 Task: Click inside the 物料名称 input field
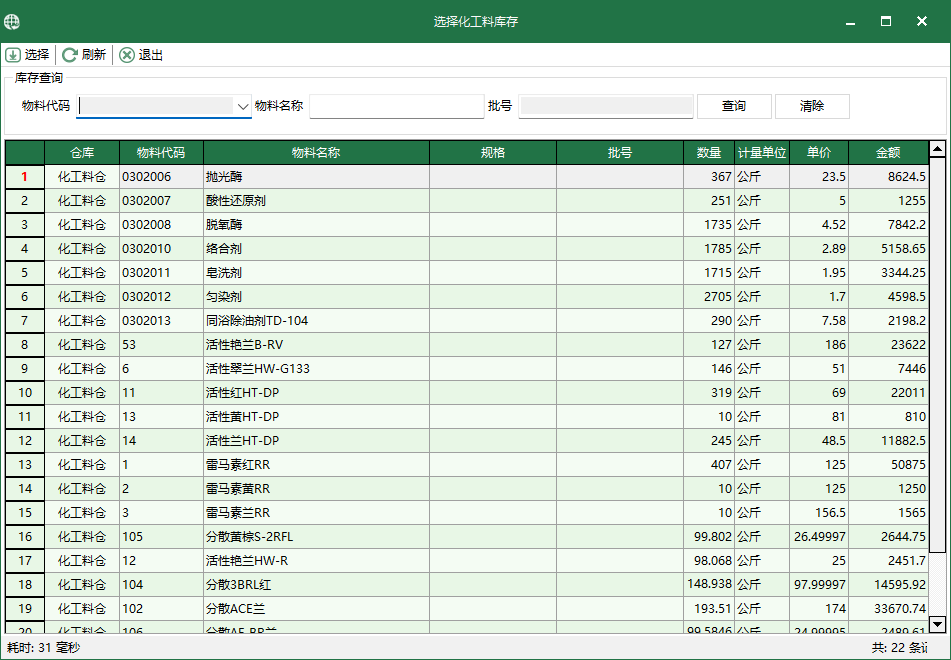click(396, 105)
